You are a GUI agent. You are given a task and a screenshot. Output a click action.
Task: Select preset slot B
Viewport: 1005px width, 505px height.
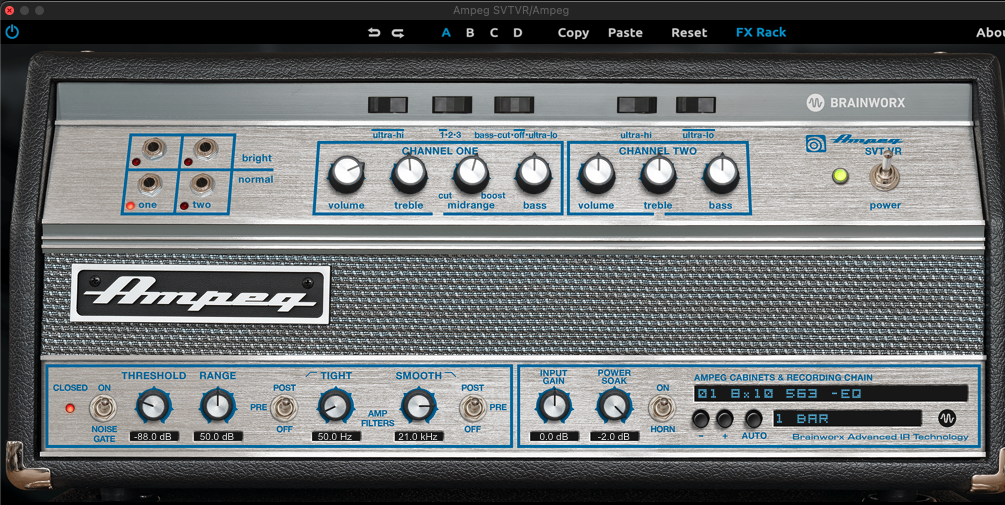click(470, 33)
